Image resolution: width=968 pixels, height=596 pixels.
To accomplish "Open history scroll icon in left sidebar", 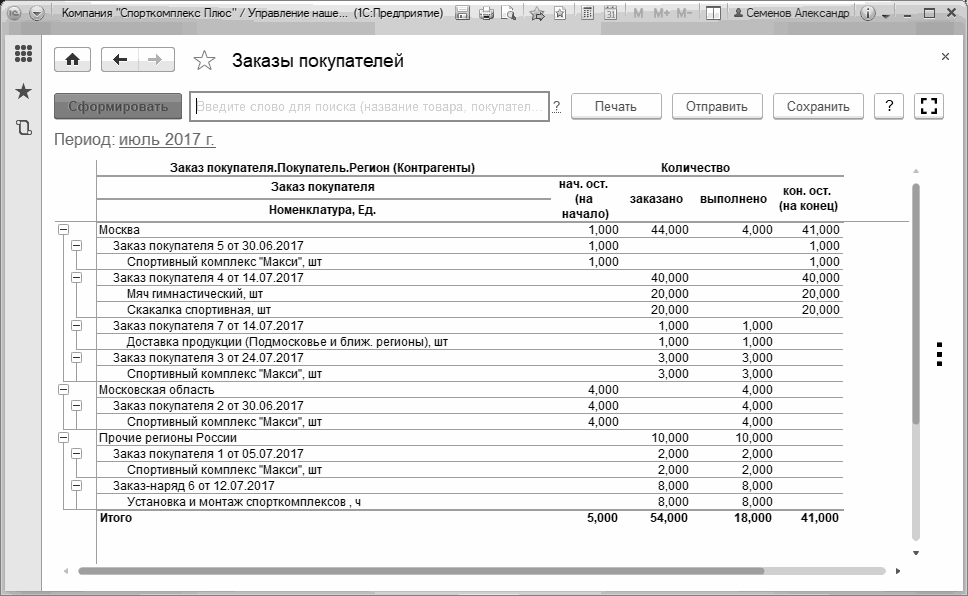I will 23,128.
